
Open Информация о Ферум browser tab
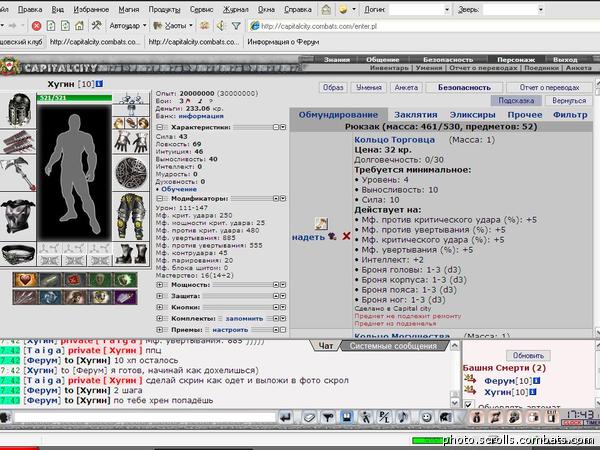pyautogui.click(x=283, y=42)
